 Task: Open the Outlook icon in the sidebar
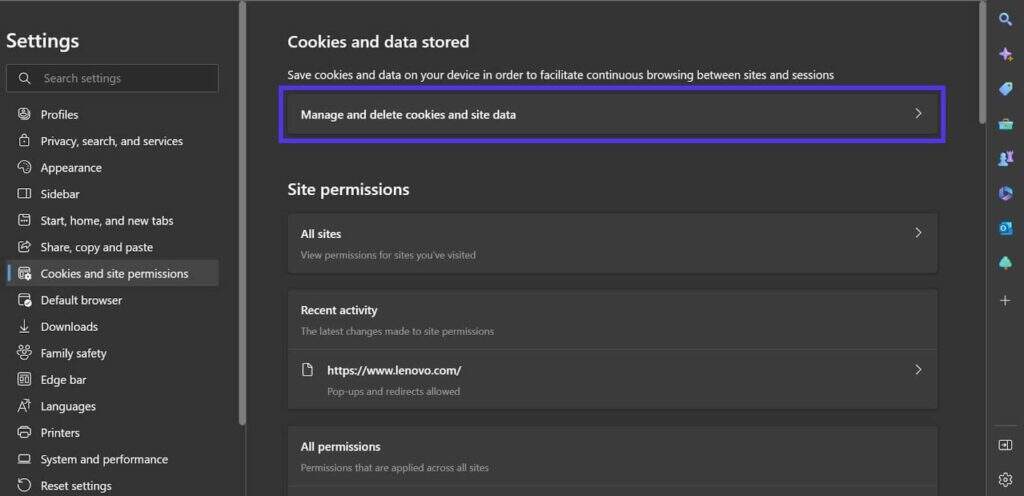1006,228
